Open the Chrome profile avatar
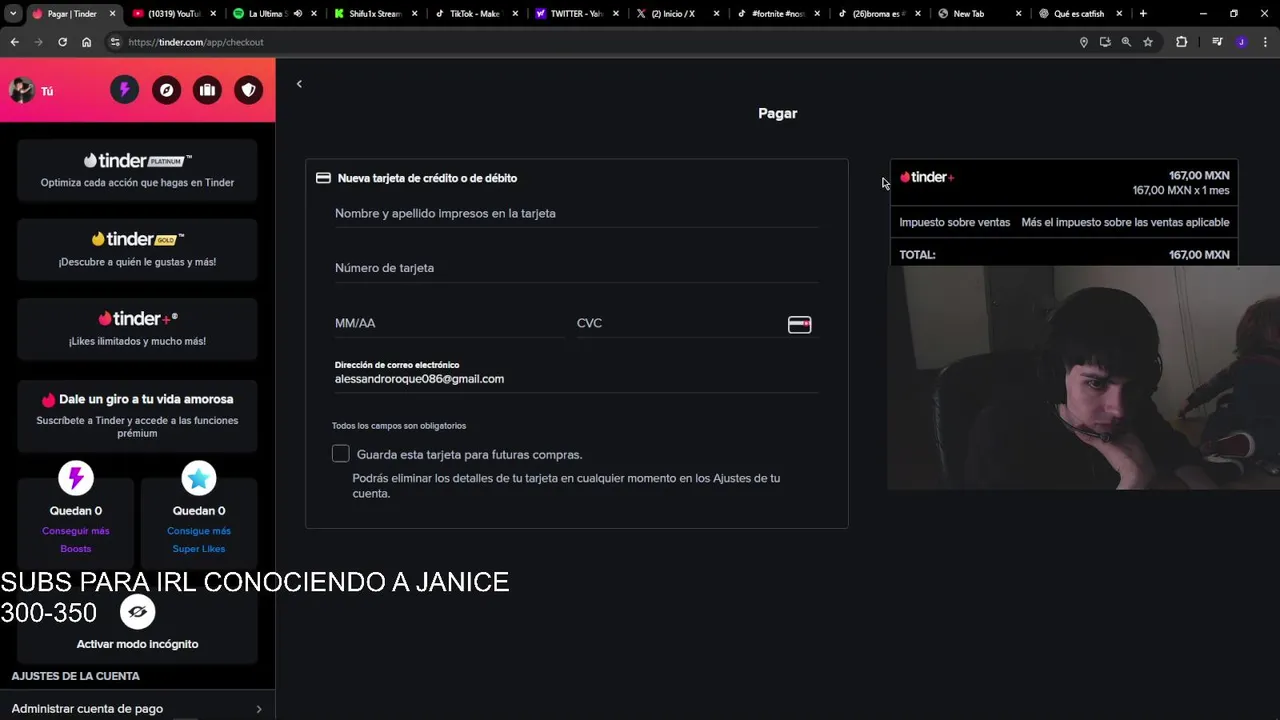1280x720 pixels. pos(1241,42)
